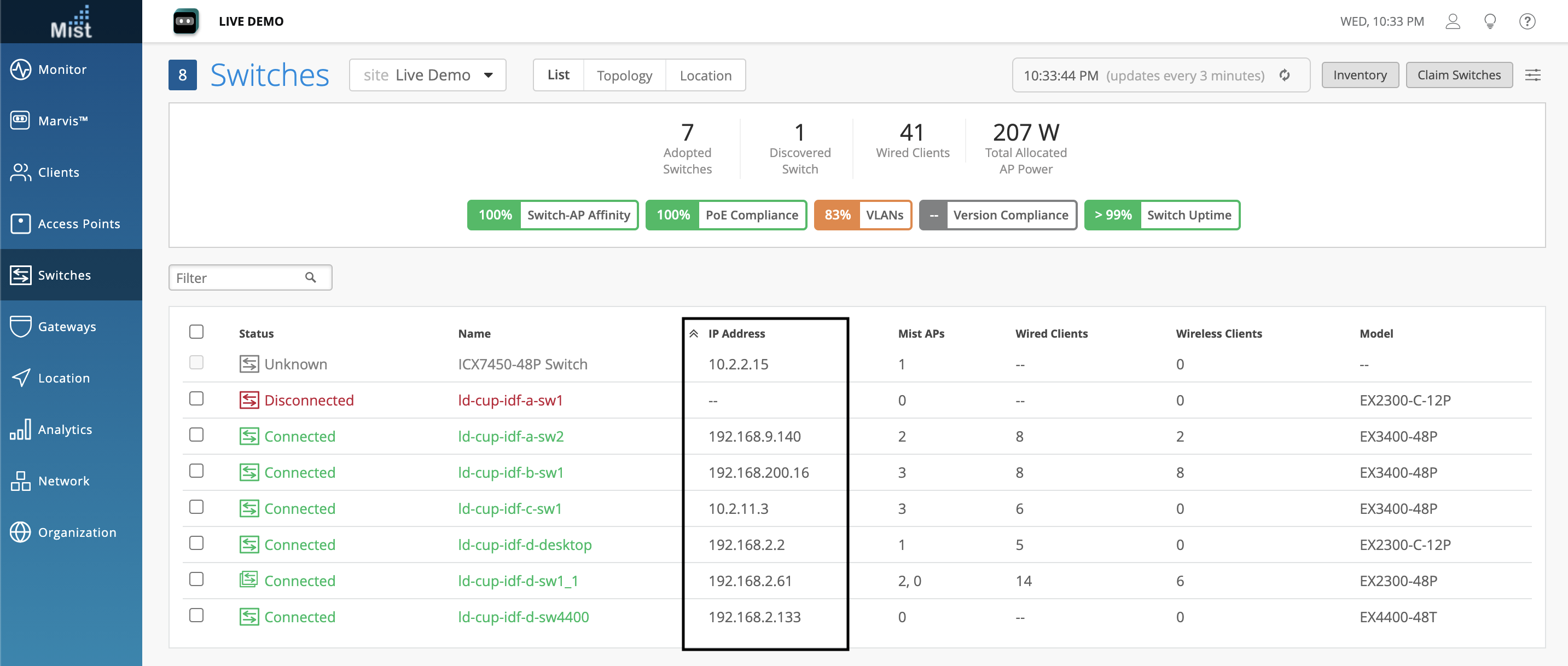The width and height of the screenshot is (1568, 666).
Task: Check the box for ld-cup-idf-a-sw2
Action: 196,435
